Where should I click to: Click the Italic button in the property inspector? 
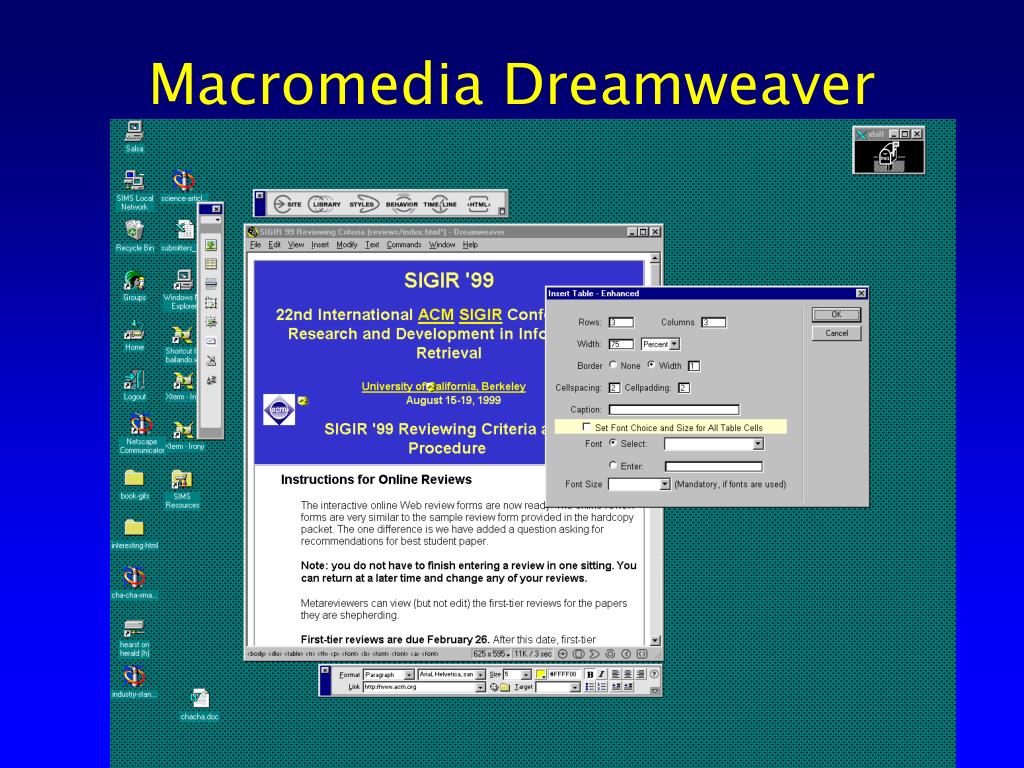click(601, 675)
